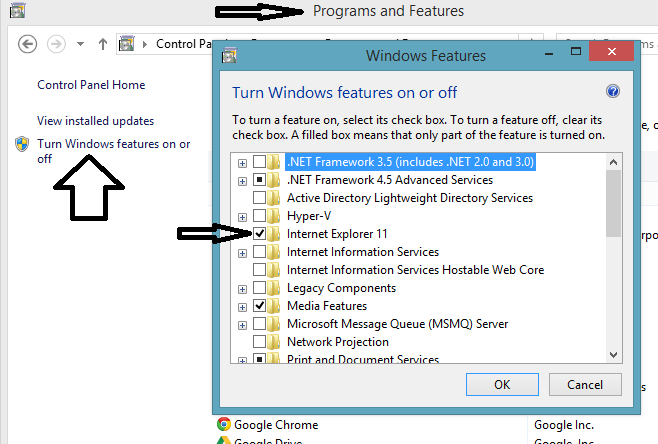This screenshot has width=658, height=444.
Task: Click the Network Projection folder icon
Action: coord(274,342)
